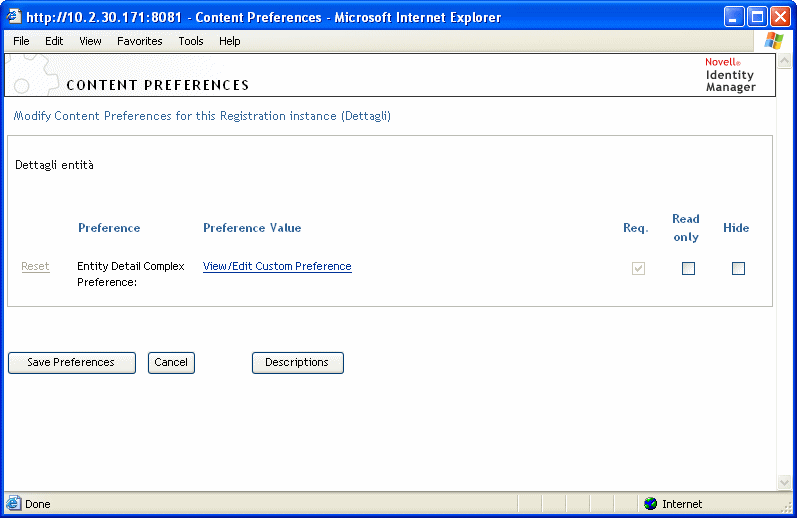
Task: Click 'Entity Detail Complex Preference:' label
Action: (131, 274)
